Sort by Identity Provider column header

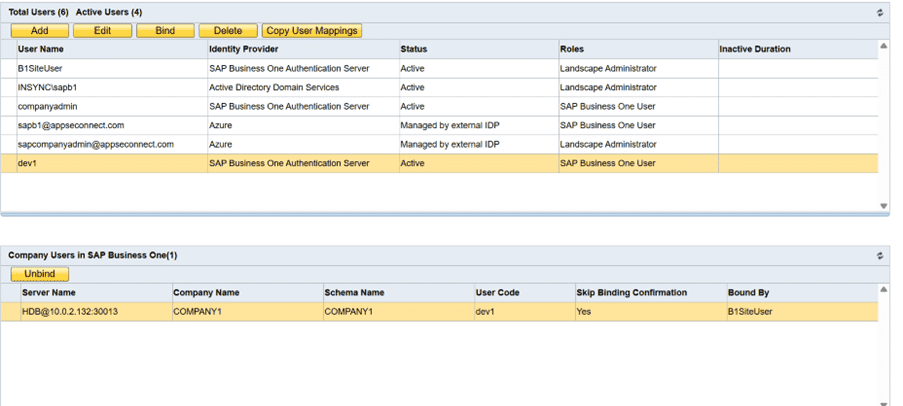pos(243,49)
